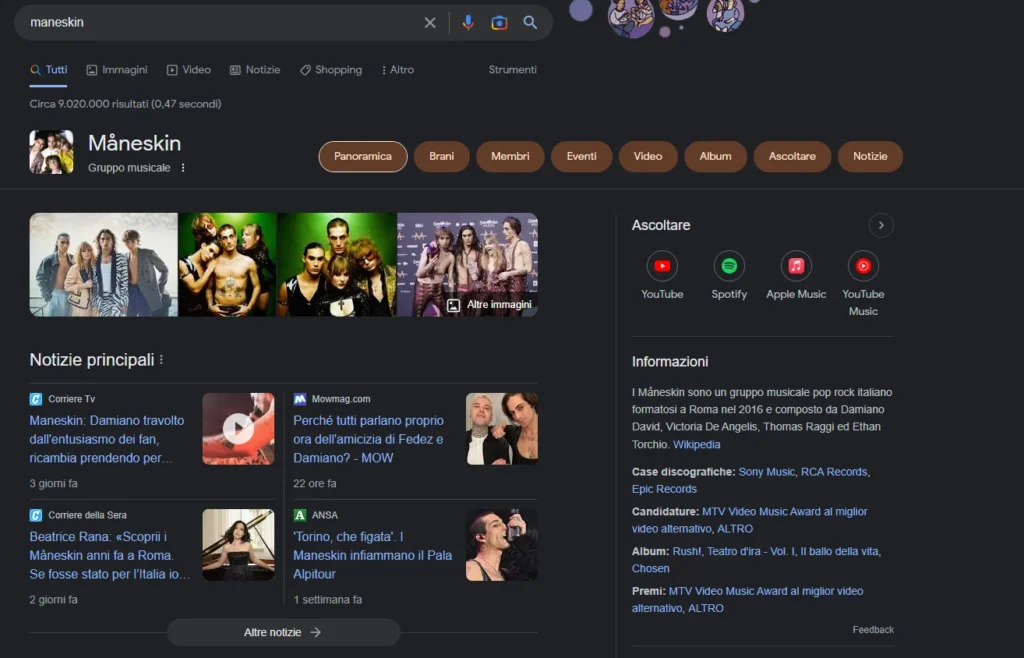Image resolution: width=1024 pixels, height=658 pixels.
Task: Select the Notizie chip in knowledge panel
Action: pyautogui.click(x=870, y=157)
